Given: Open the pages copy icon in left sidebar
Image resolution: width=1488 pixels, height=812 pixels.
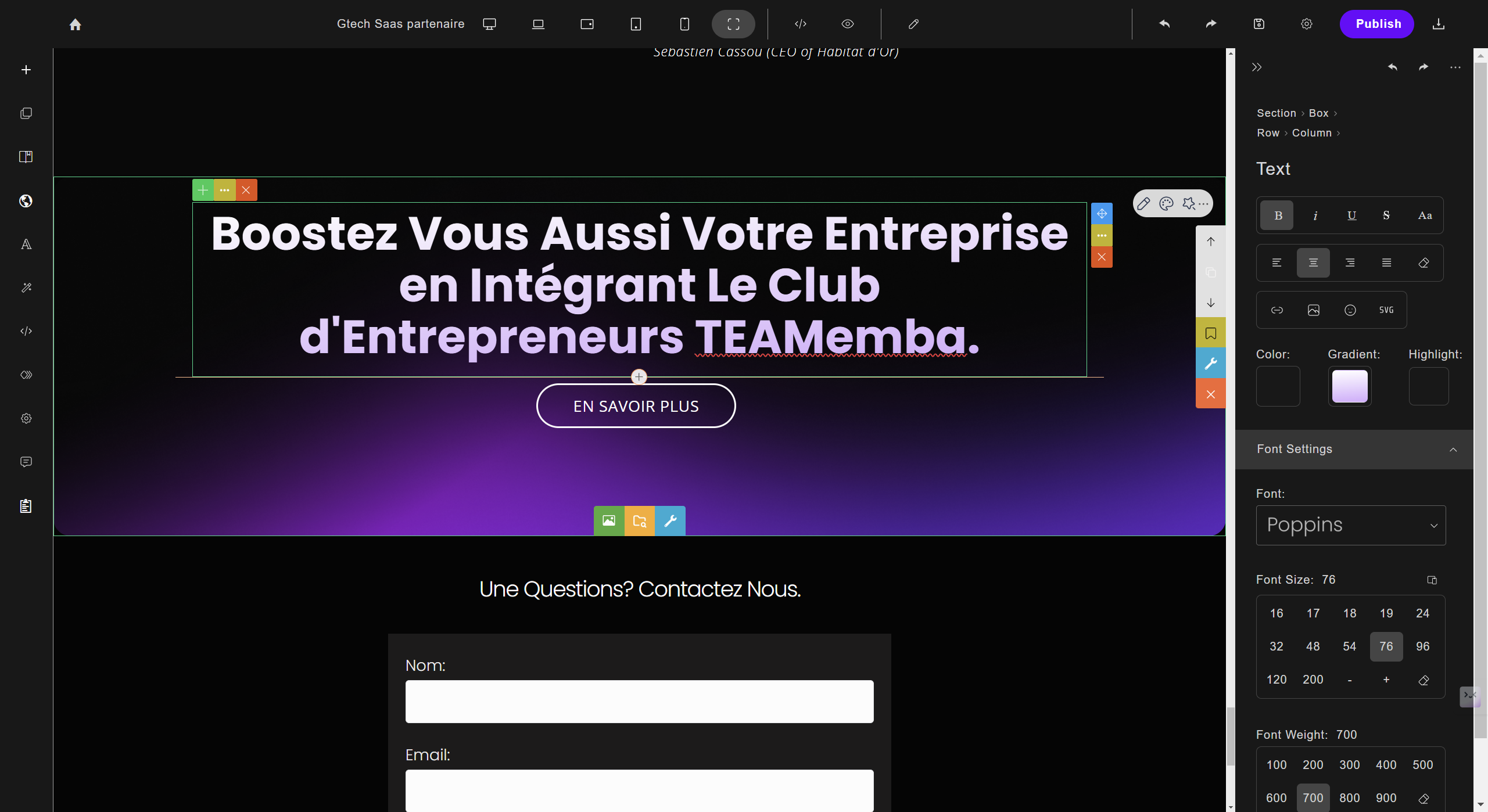Looking at the screenshot, I should 26,113.
